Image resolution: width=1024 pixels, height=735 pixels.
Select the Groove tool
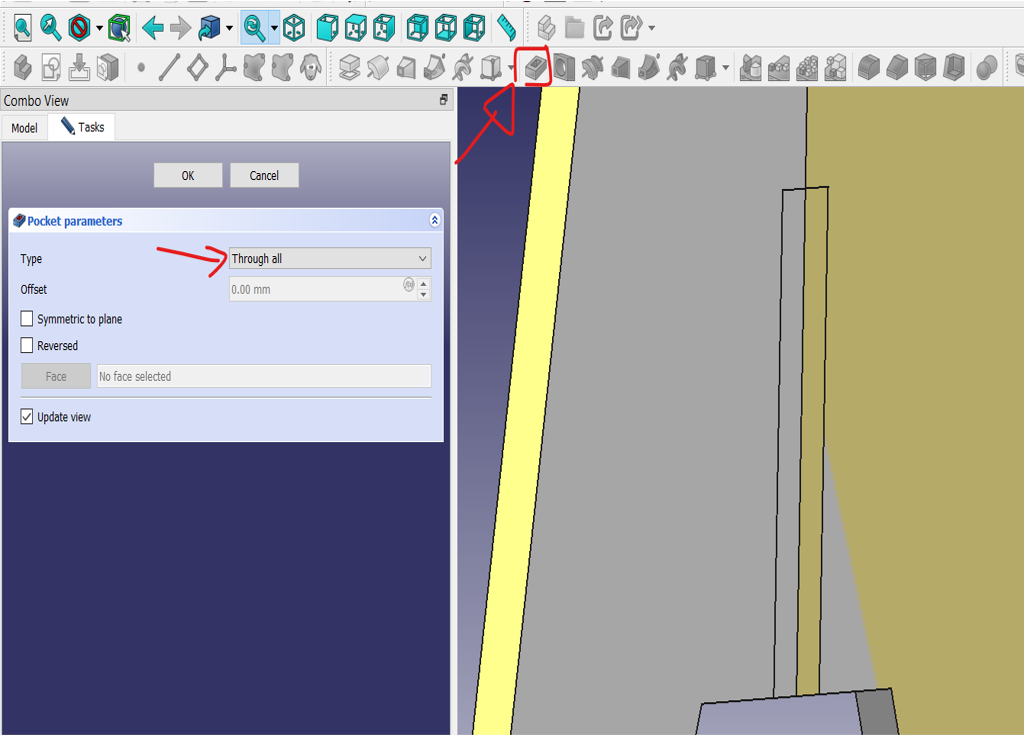coord(592,67)
